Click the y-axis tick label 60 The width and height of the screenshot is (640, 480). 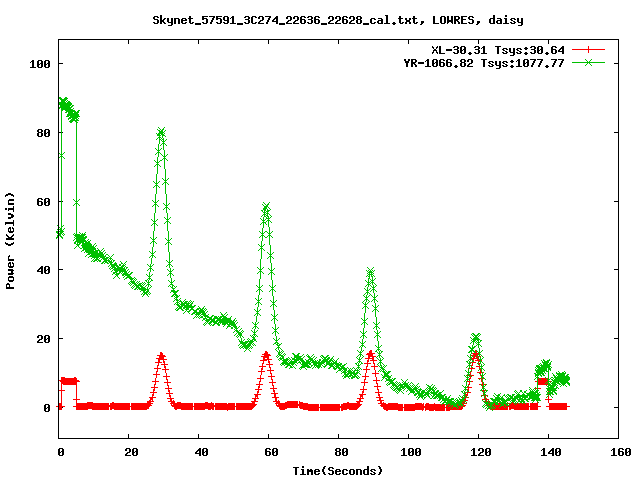(x=43, y=202)
